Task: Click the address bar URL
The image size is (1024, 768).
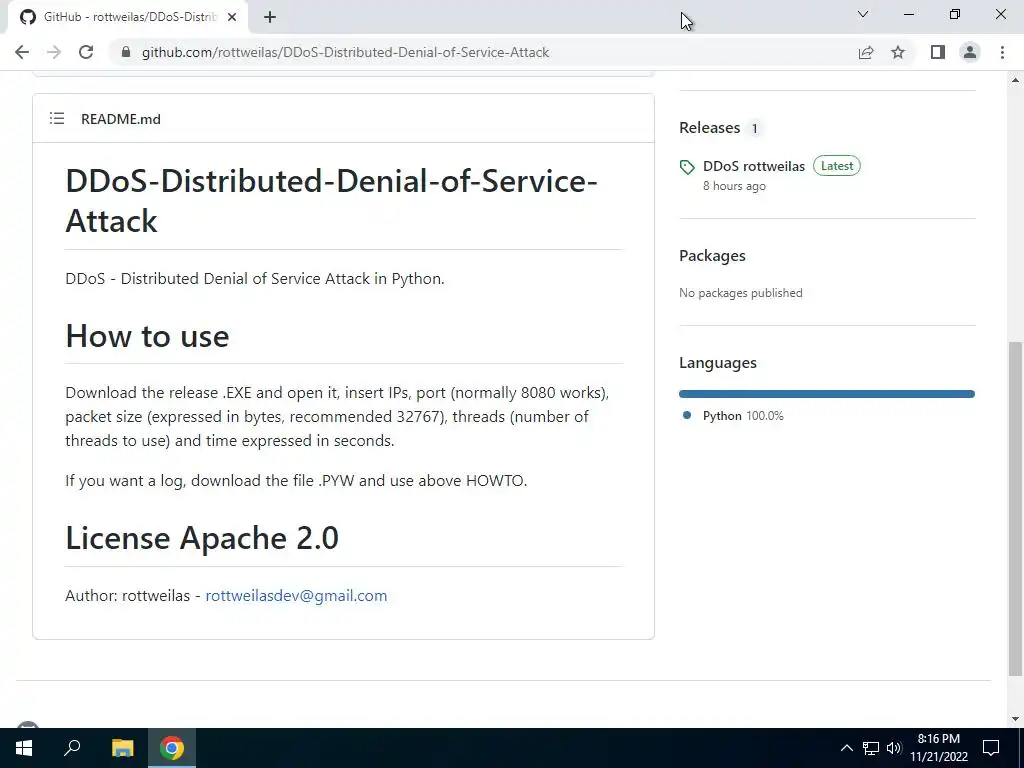Action: click(345, 52)
